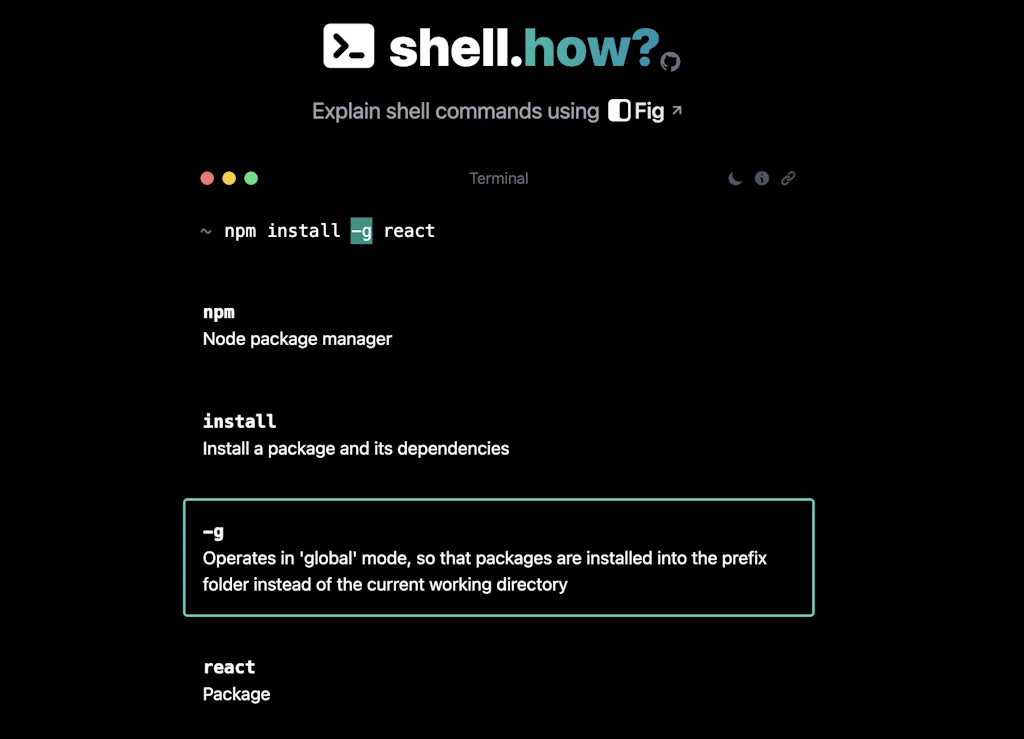This screenshot has height=739, width=1024.
Task: Click the green window control dot
Action: pyautogui.click(x=251, y=178)
